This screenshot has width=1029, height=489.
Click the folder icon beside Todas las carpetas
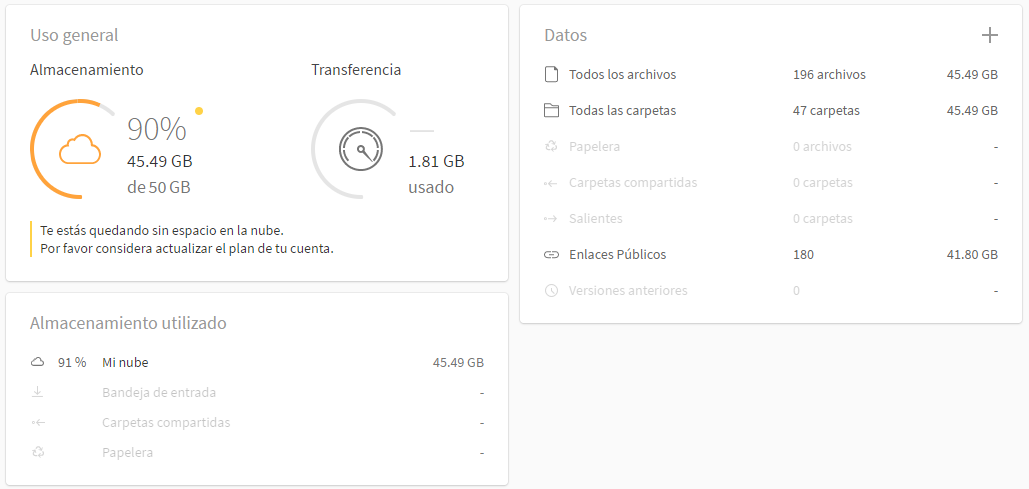(551, 110)
